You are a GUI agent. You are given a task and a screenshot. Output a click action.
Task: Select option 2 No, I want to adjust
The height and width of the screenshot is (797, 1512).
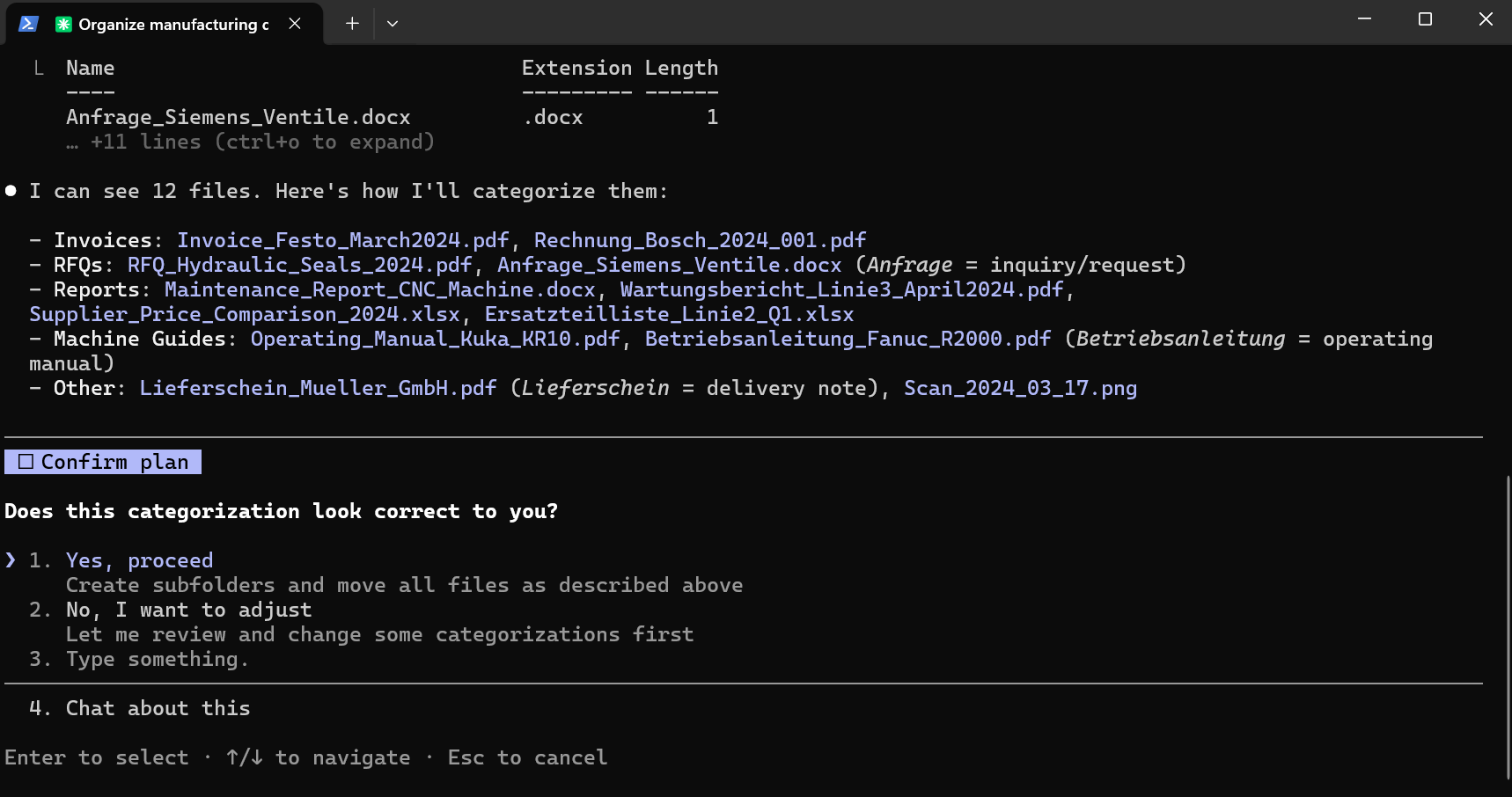click(188, 610)
